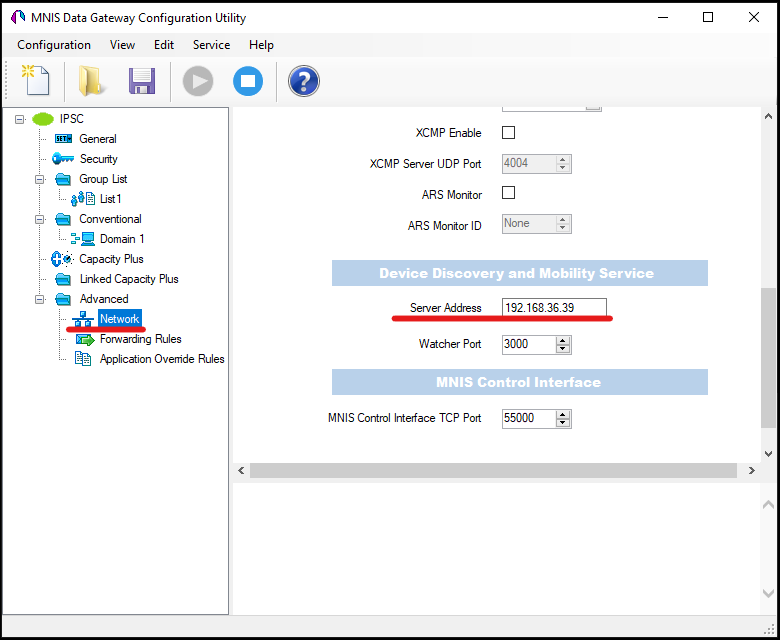
Task: Click the Security key icon
Action: click(x=63, y=159)
